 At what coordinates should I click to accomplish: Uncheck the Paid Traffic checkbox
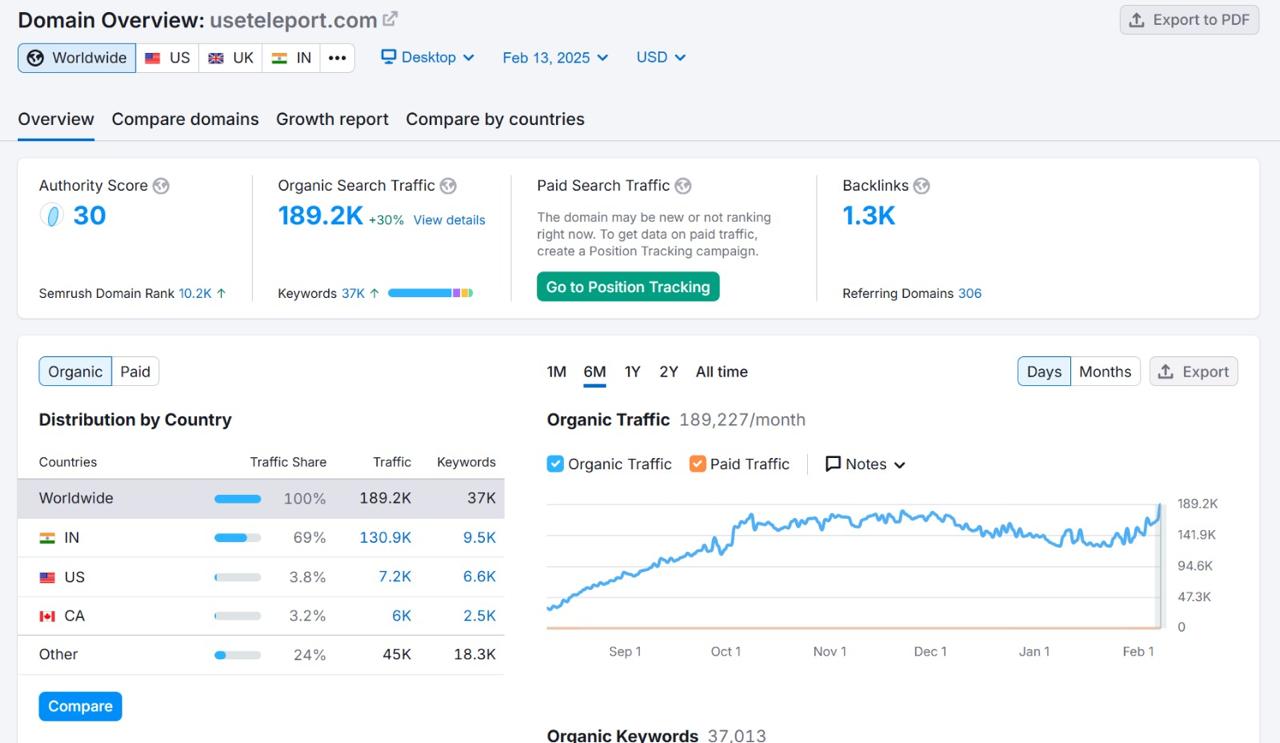tap(698, 464)
